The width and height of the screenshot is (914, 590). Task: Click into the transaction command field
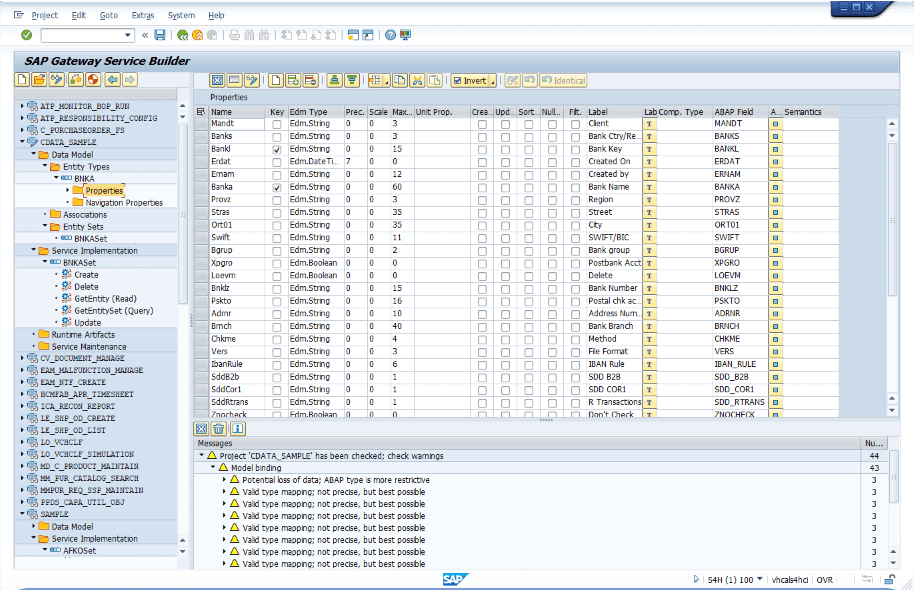pyautogui.click(x=84, y=35)
